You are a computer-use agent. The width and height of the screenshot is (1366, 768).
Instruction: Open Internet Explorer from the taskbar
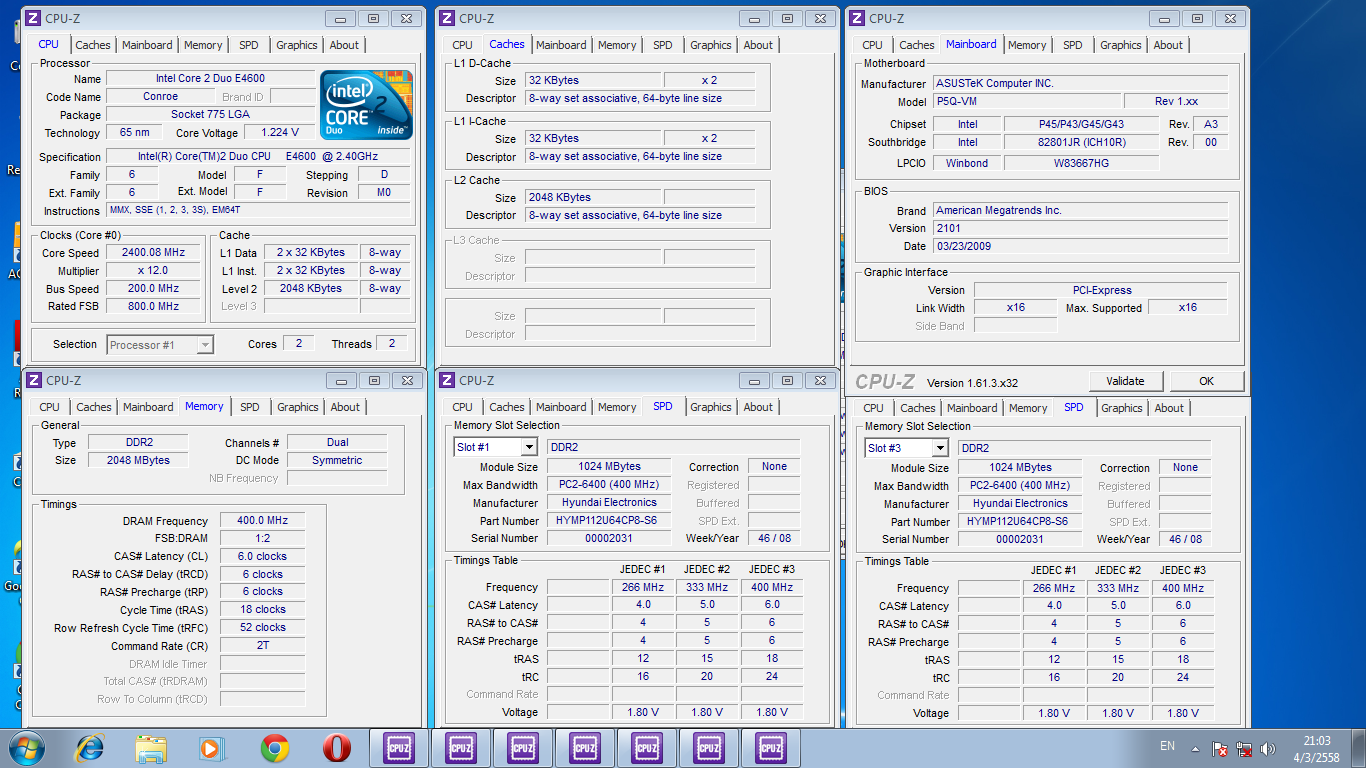(x=90, y=747)
